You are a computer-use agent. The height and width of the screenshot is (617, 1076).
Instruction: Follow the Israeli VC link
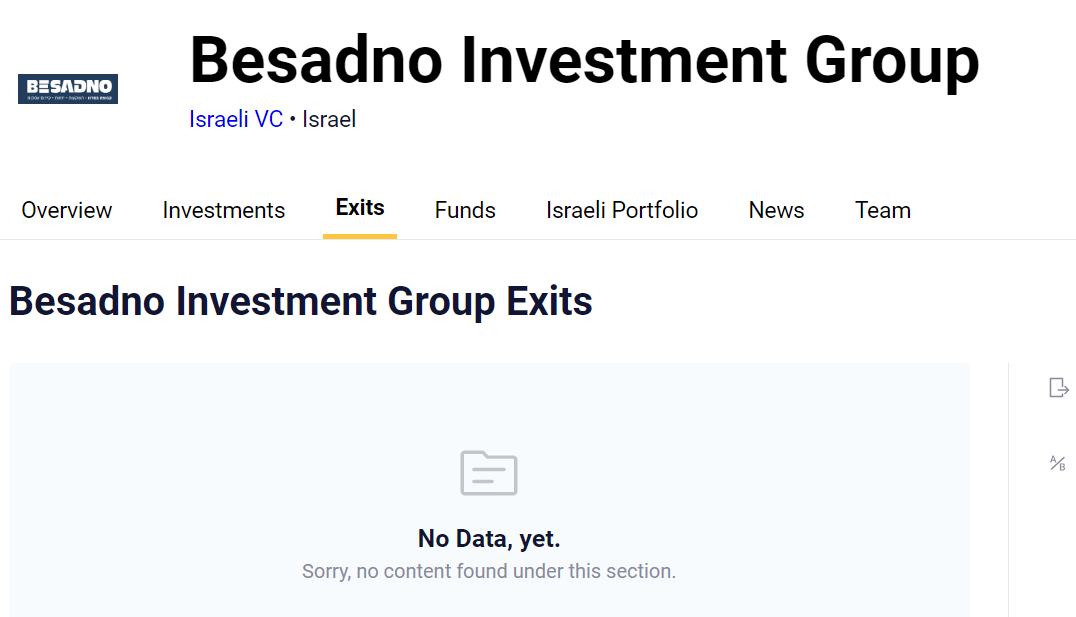(x=236, y=120)
